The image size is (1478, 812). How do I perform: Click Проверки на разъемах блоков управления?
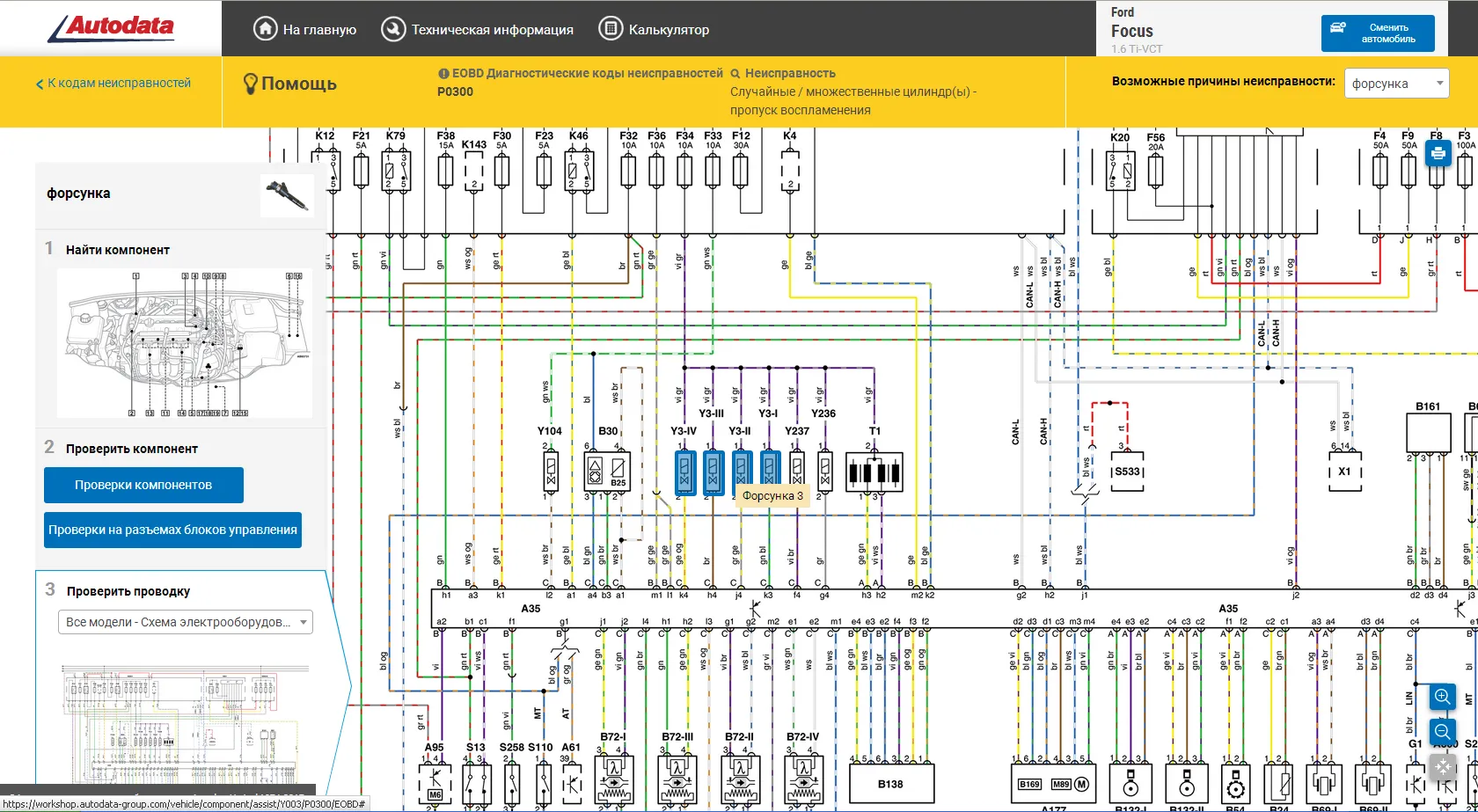coord(172,530)
